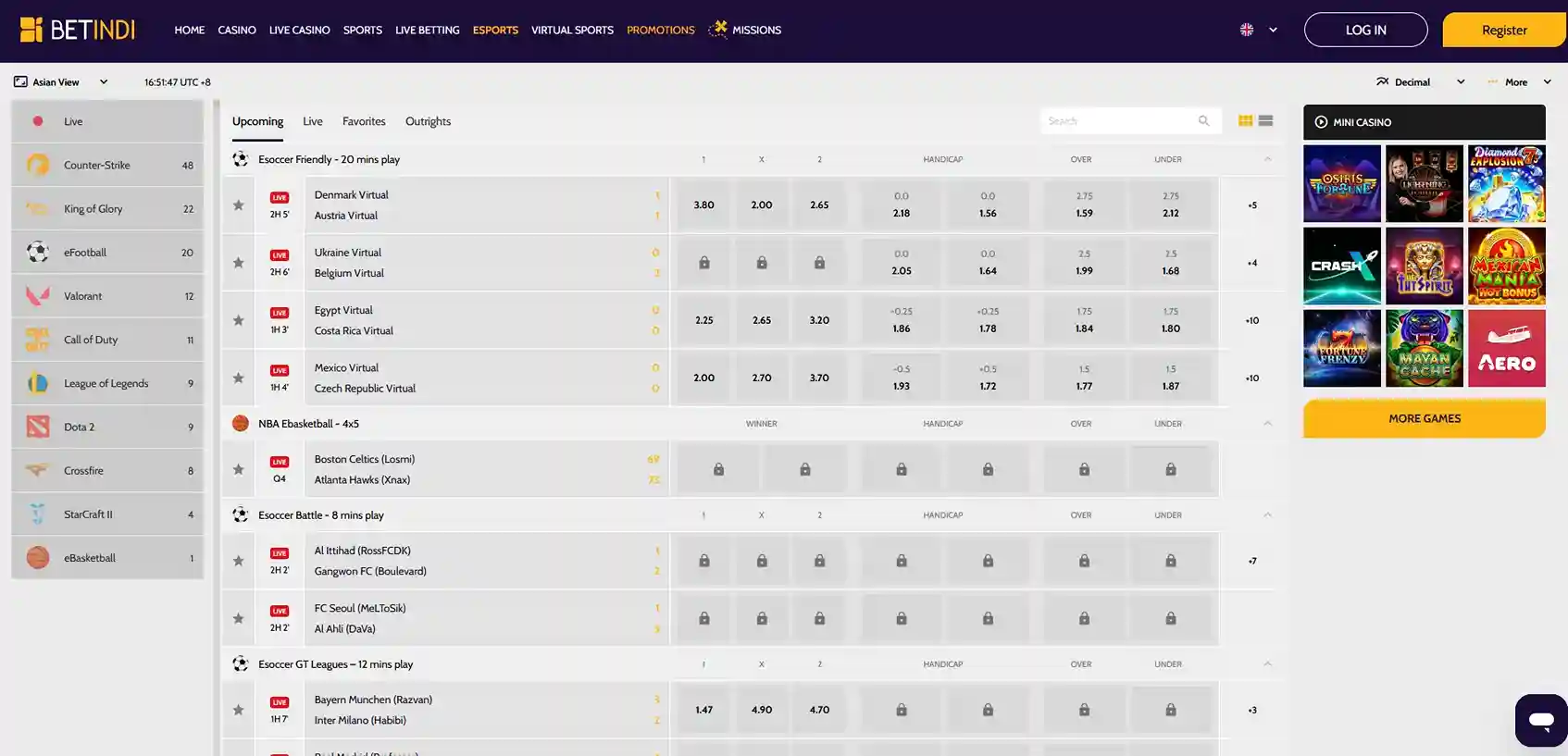This screenshot has width=1568, height=756.
Task: Switch to grid layout view icon
Action: [1245, 121]
